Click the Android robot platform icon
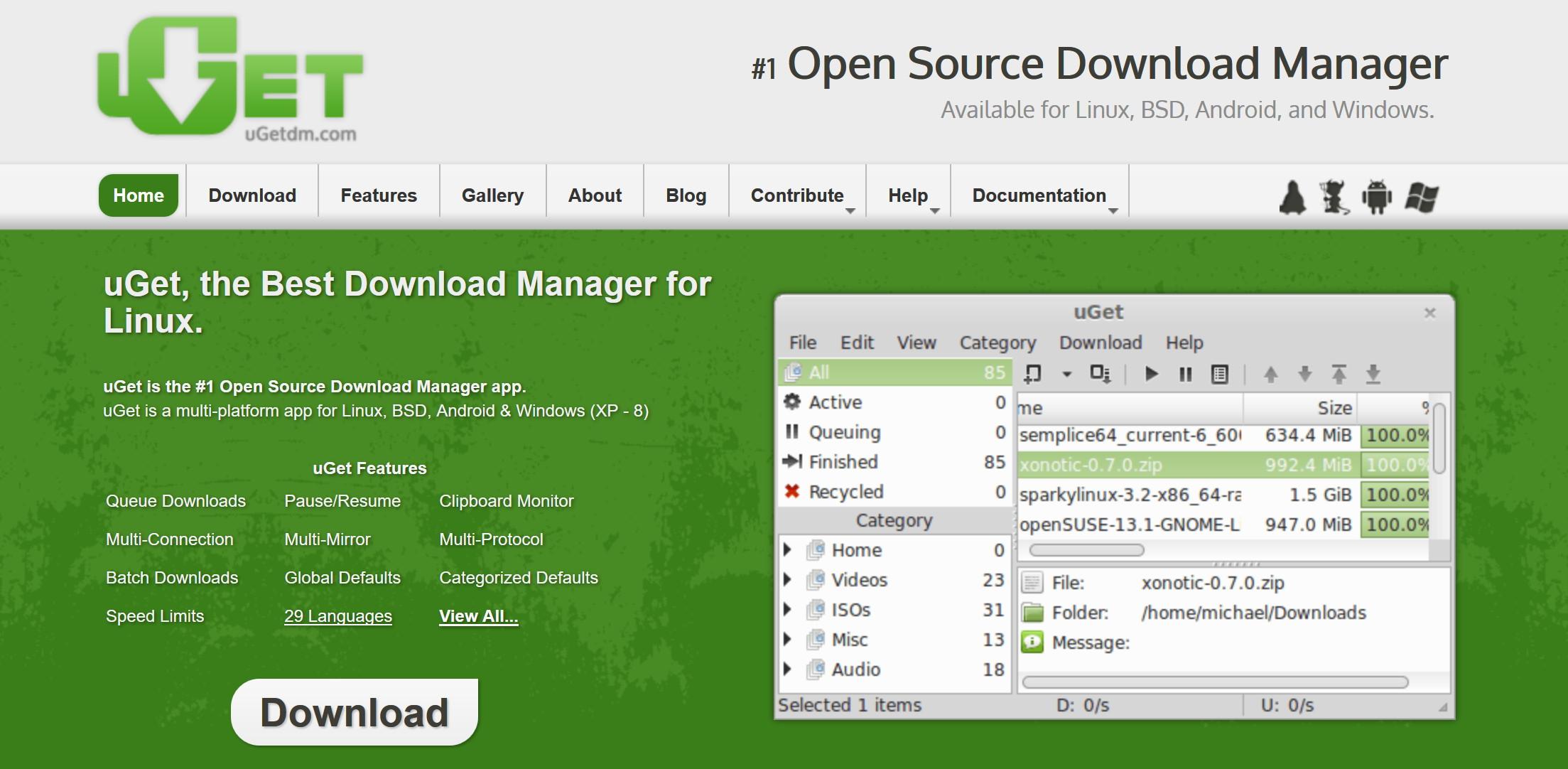 click(1376, 197)
